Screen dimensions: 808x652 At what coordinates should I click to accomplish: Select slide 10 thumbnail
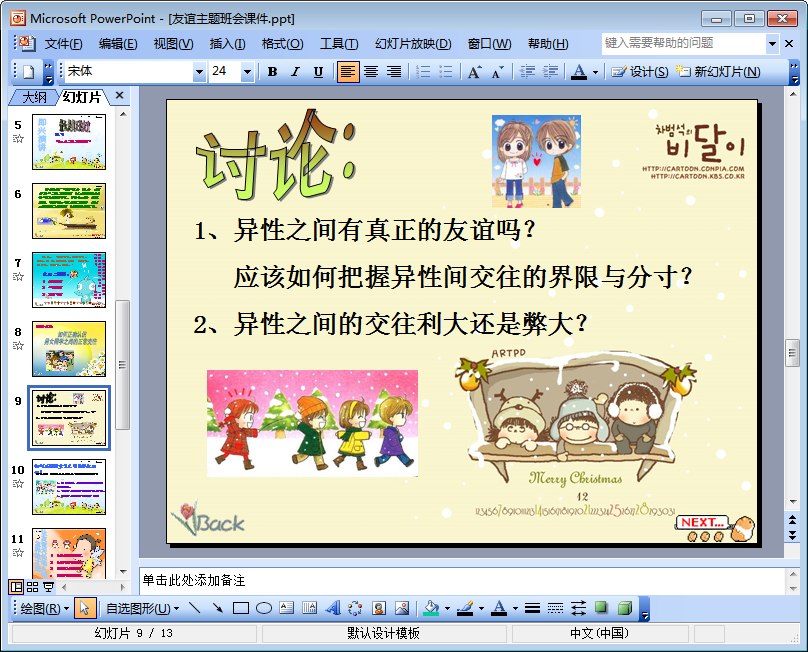(x=69, y=487)
